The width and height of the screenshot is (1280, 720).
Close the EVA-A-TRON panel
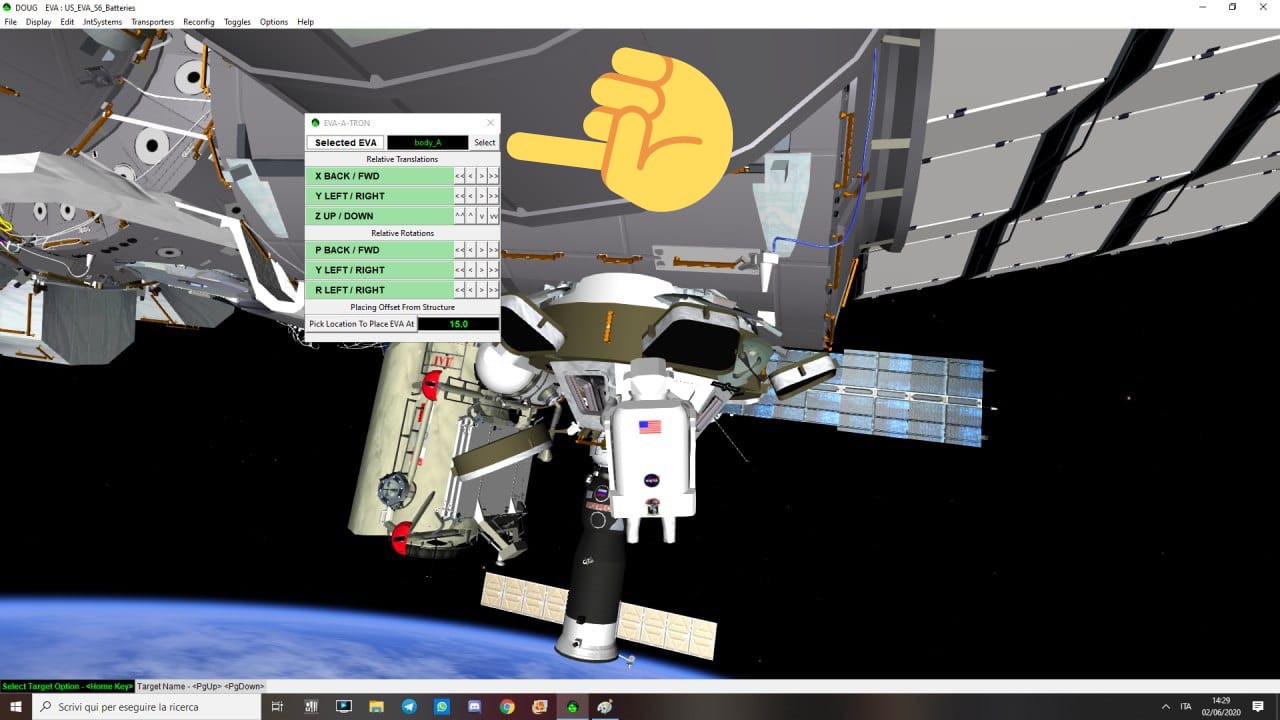(x=490, y=123)
